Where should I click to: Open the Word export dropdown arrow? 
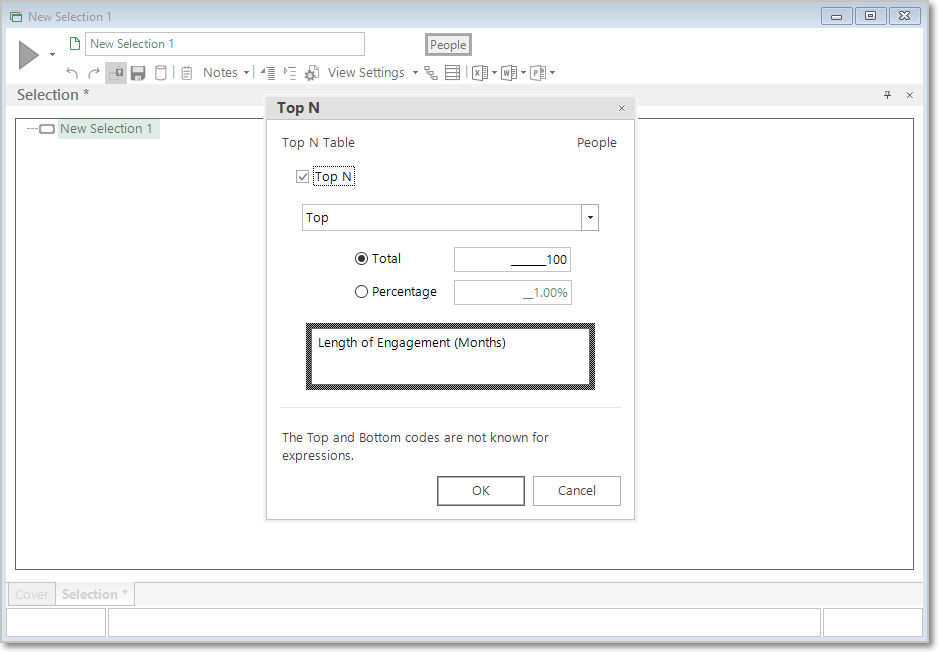[523, 73]
